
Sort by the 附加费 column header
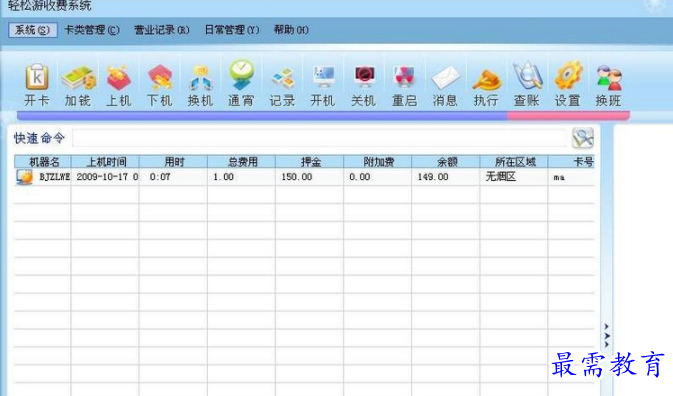(x=377, y=162)
